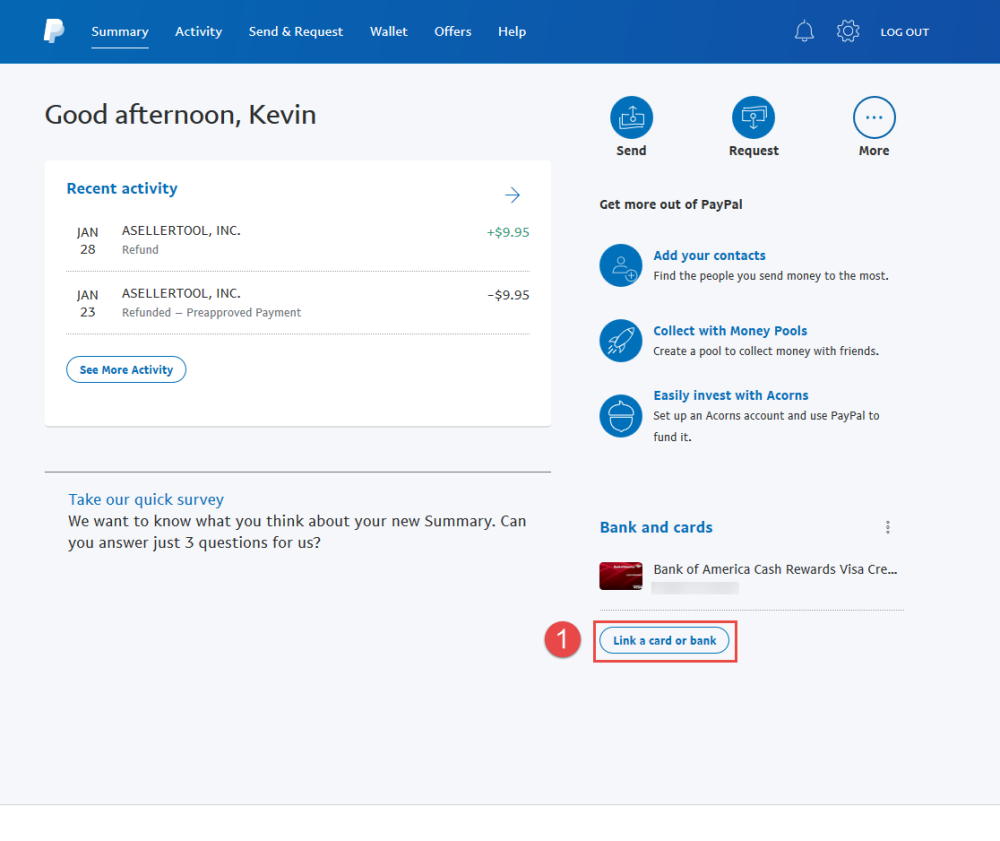Viewport: 1000px width, 841px height.
Task: Open the Offers tab
Action: click(x=453, y=31)
